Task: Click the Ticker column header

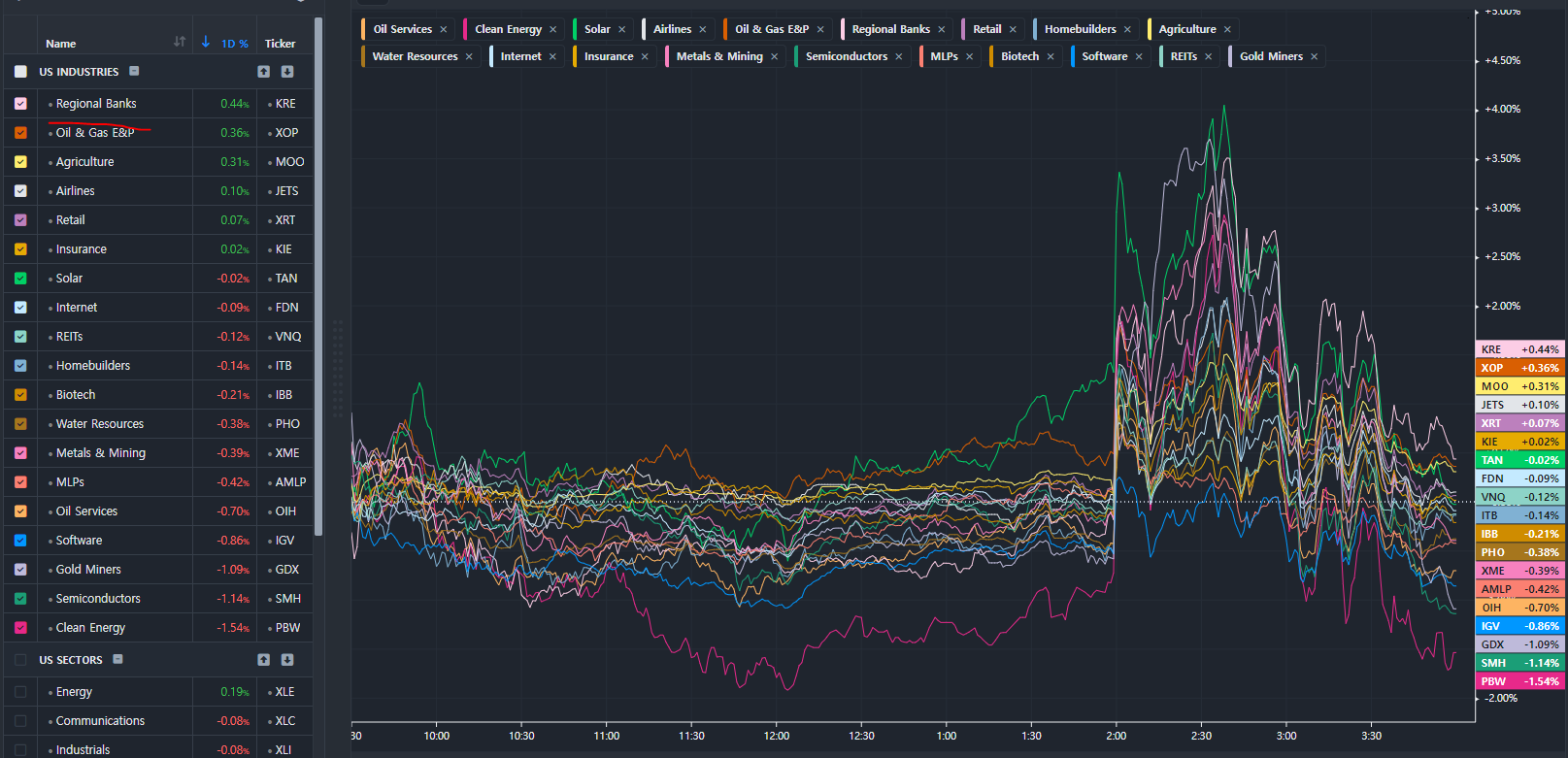Action: (280, 44)
